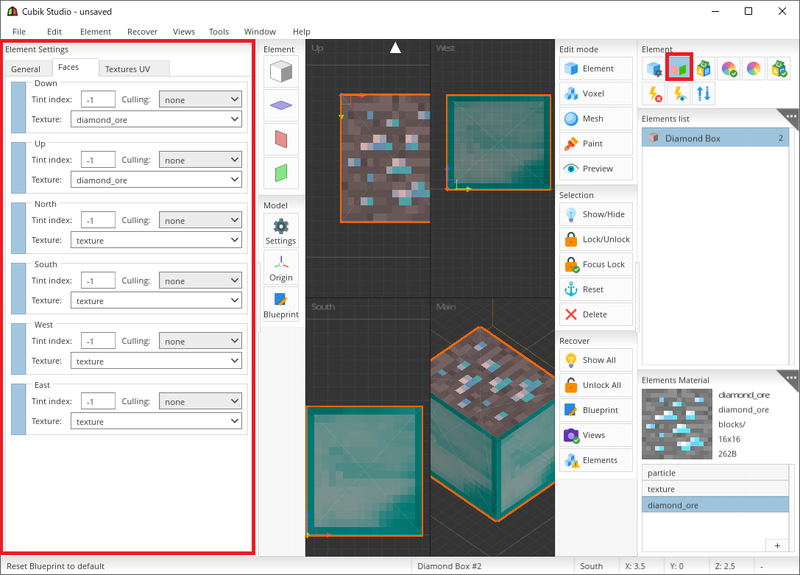Switch to Voxel edit mode
Viewport: 800px width, 575px height.
[596, 93]
